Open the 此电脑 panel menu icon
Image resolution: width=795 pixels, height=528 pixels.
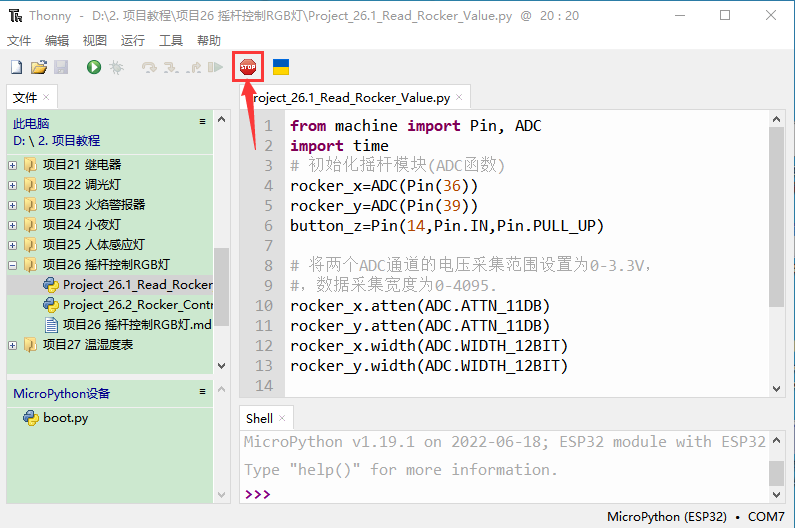[x=202, y=122]
